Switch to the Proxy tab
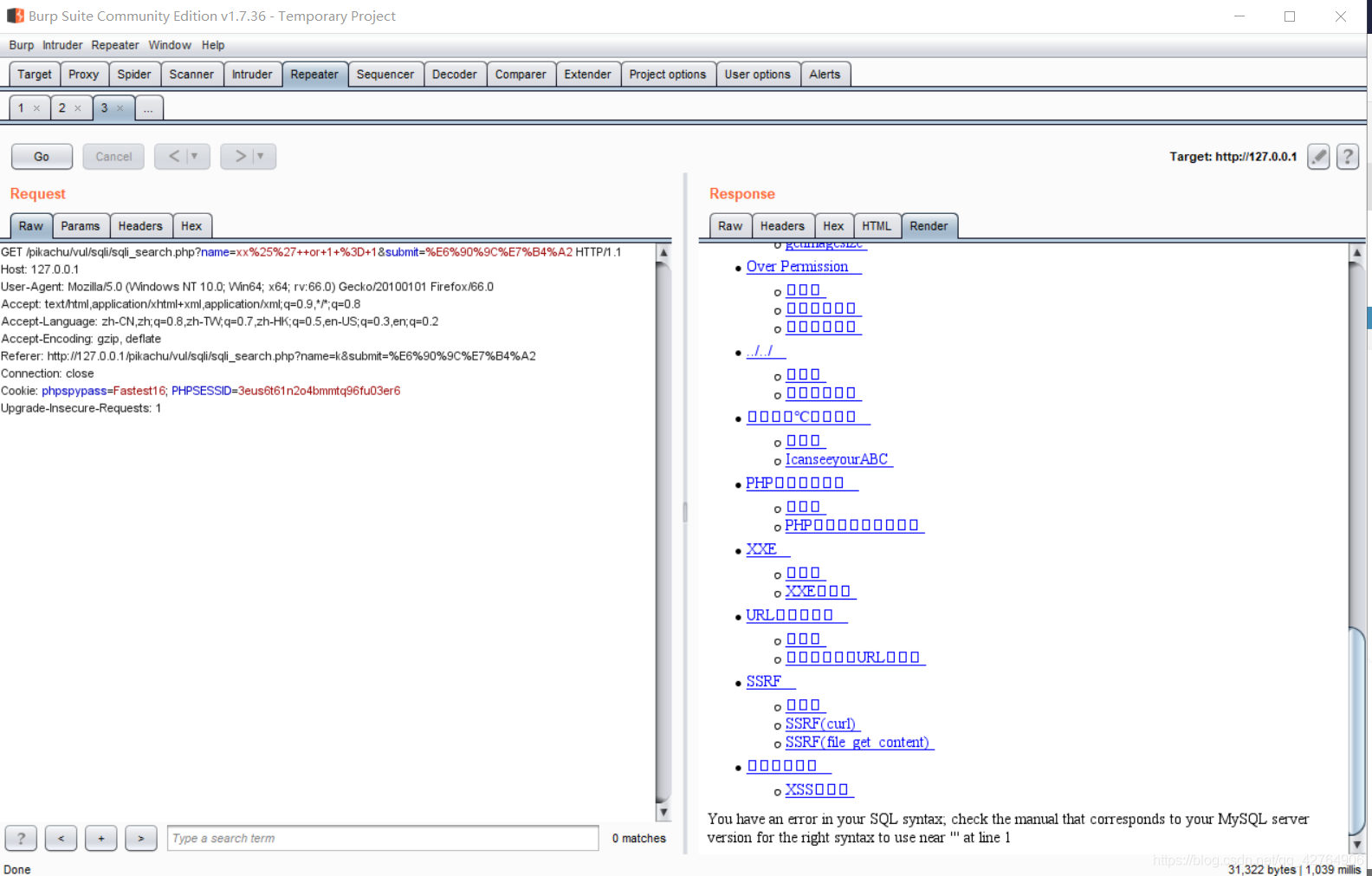Viewport: 1372px width, 876px height. click(x=84, y=75)
